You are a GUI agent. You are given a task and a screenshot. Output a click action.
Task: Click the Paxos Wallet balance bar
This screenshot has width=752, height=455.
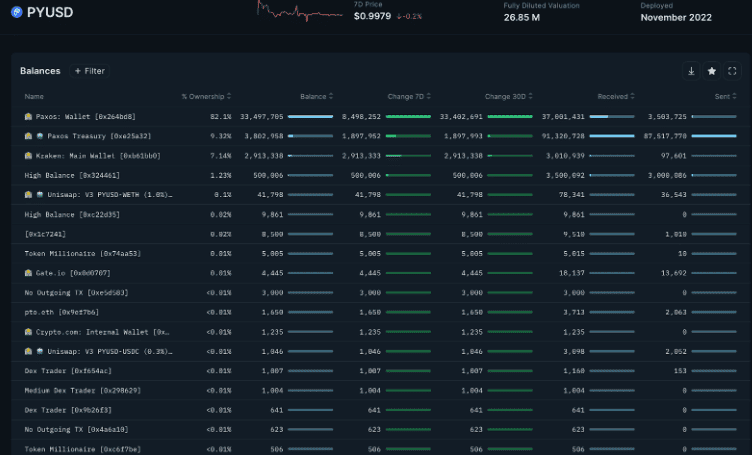pos(310,117)
